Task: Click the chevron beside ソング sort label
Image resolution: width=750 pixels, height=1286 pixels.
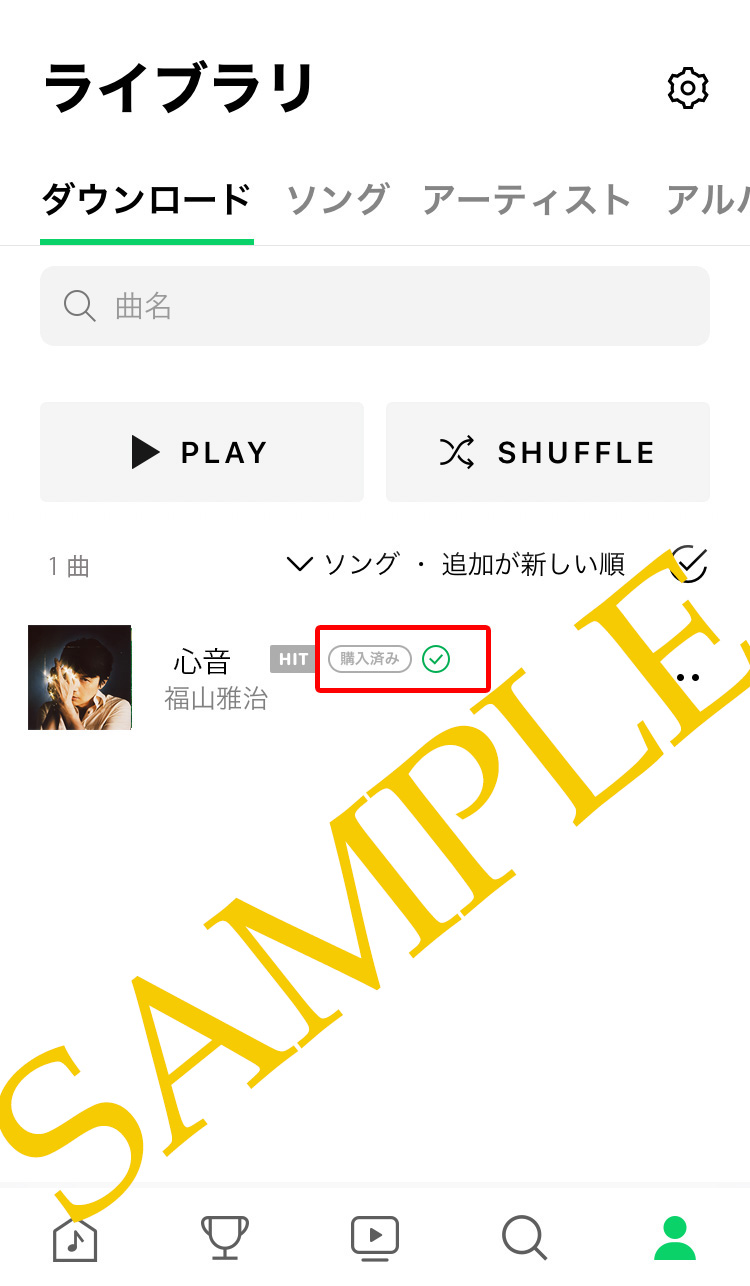Action: [300, 565]
